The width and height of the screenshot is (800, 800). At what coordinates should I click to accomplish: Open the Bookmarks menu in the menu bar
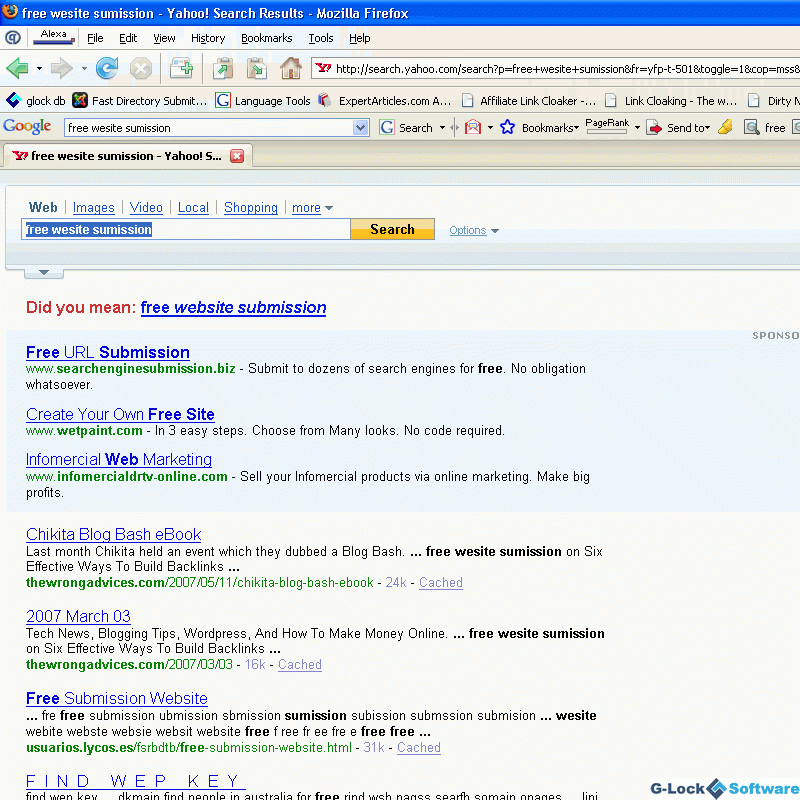[266, 38]
